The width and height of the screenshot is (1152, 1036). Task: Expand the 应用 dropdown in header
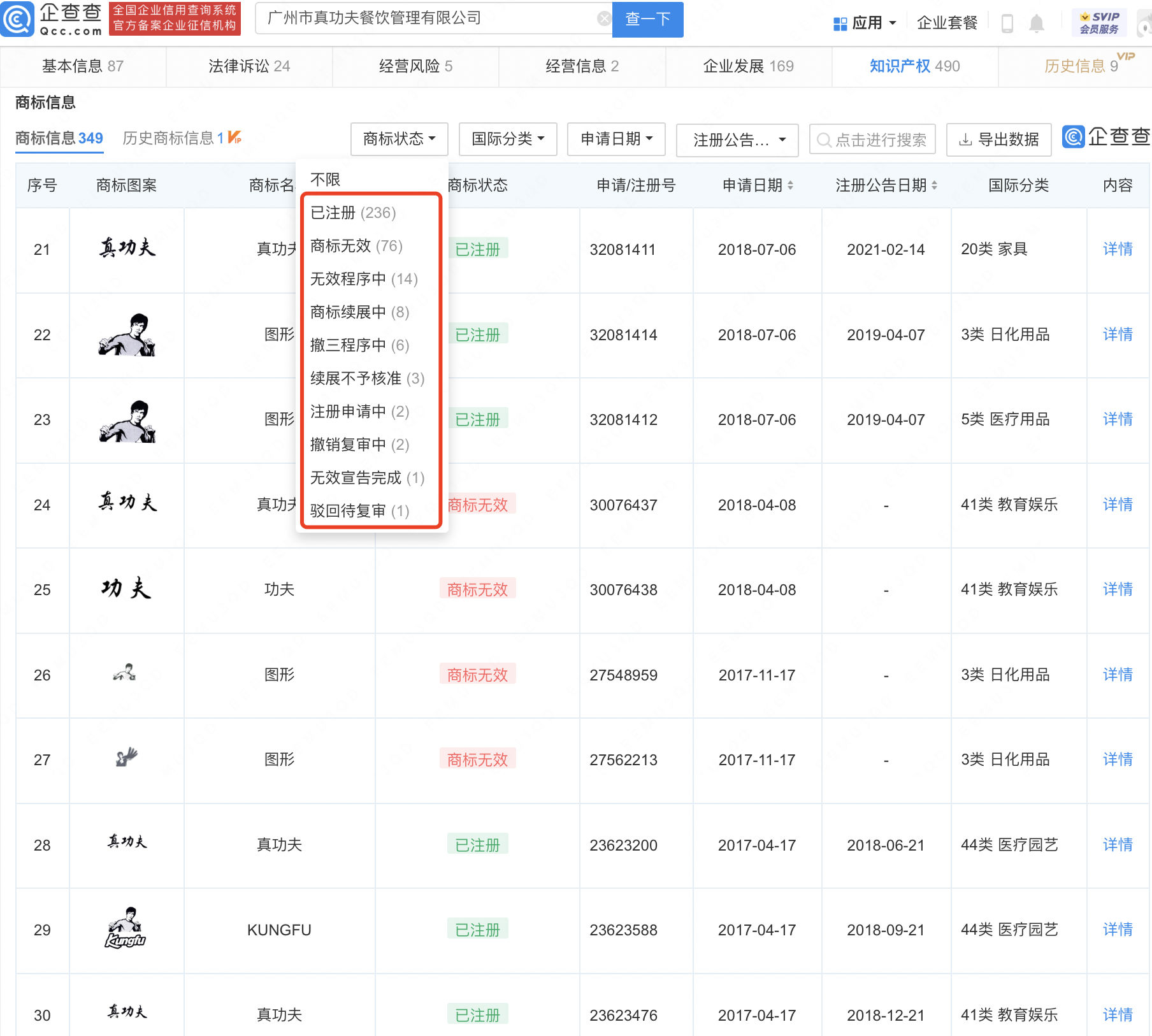pos(866,24)
